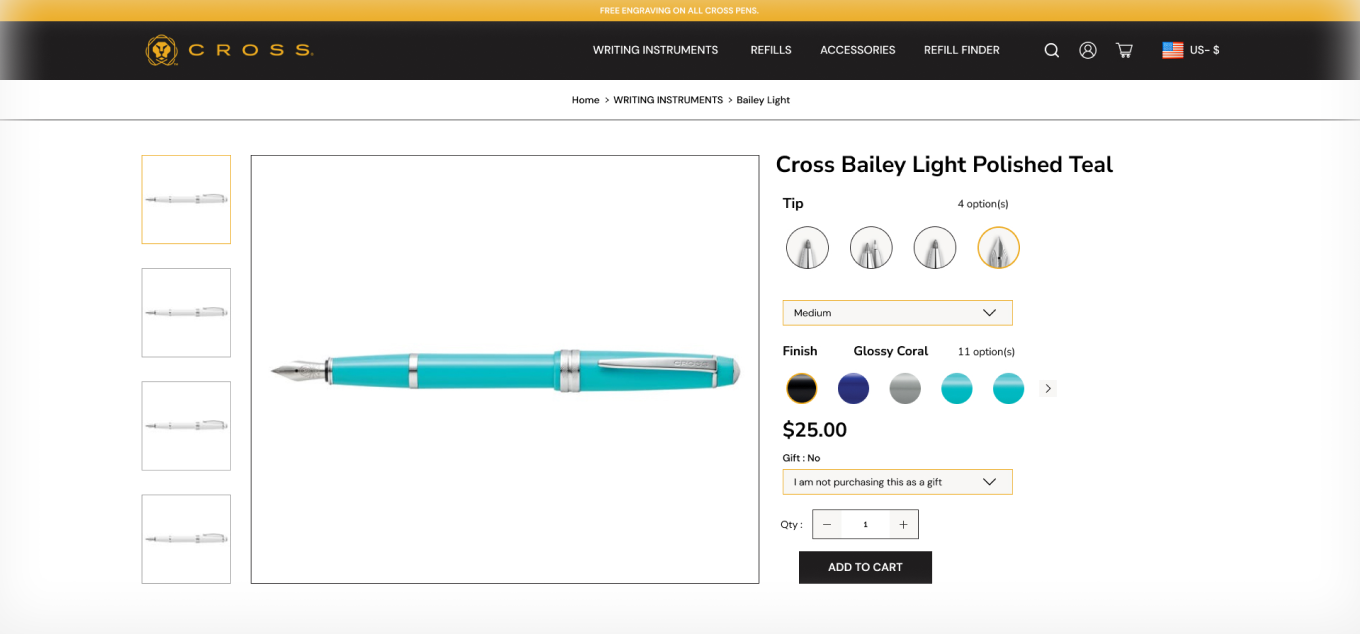Open the user account icon
This screenshot has height=634, width=1360.
coord(1088,50)
